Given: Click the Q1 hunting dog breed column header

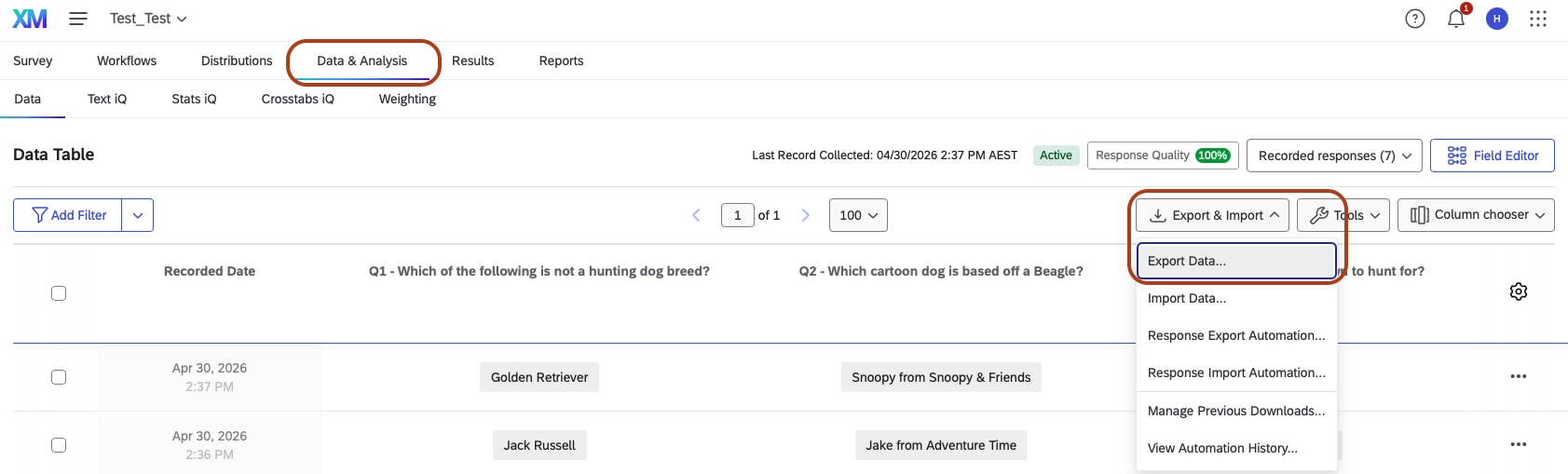Looking at the screenshot, I should coord(539,271).
